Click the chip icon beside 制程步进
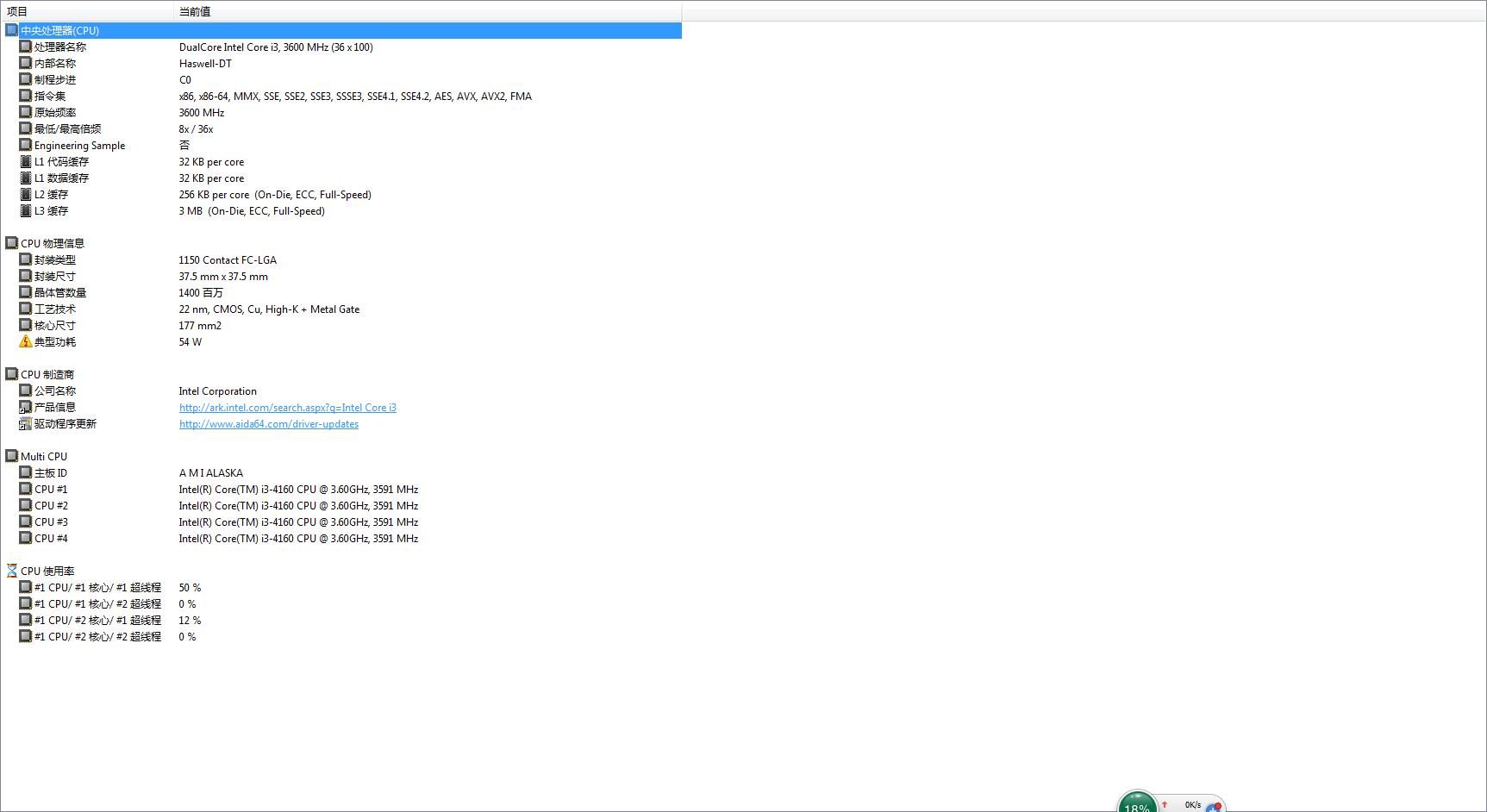Screen dimensions: 1487x812 26,79
